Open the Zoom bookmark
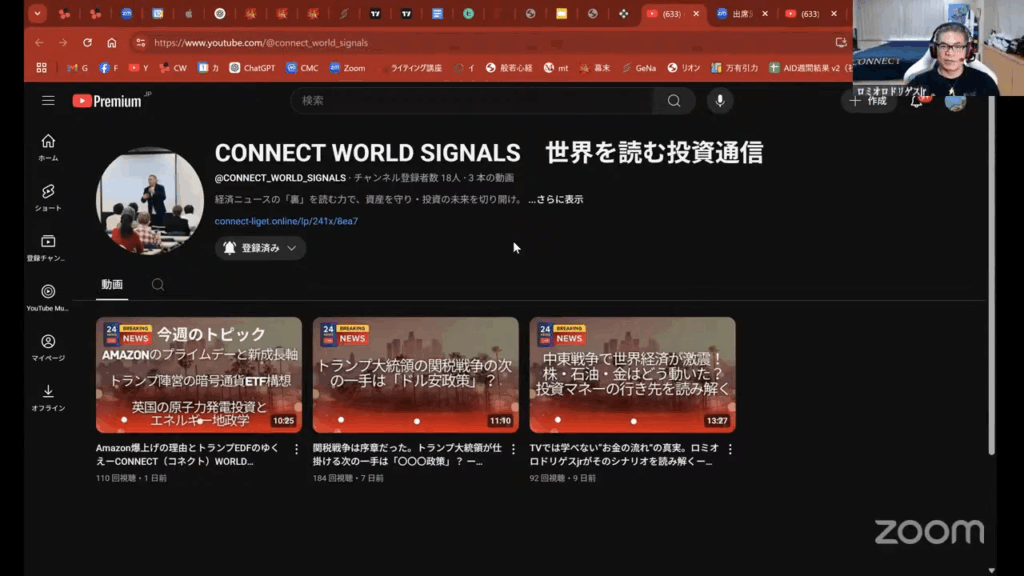The height and width of the screenshot is (576, 1024). click(x=347, y=68)
